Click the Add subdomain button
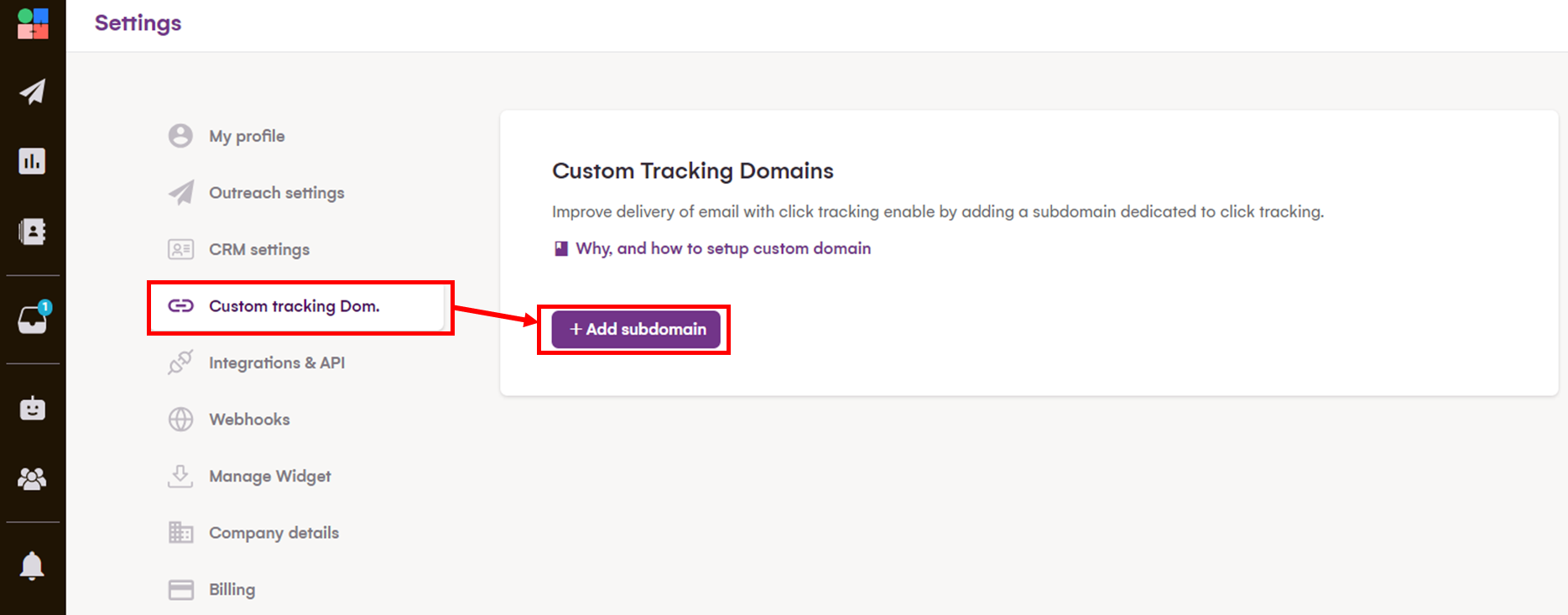Image resolution: width=1568 pixels, height=615 pixels. click(636, 329)
